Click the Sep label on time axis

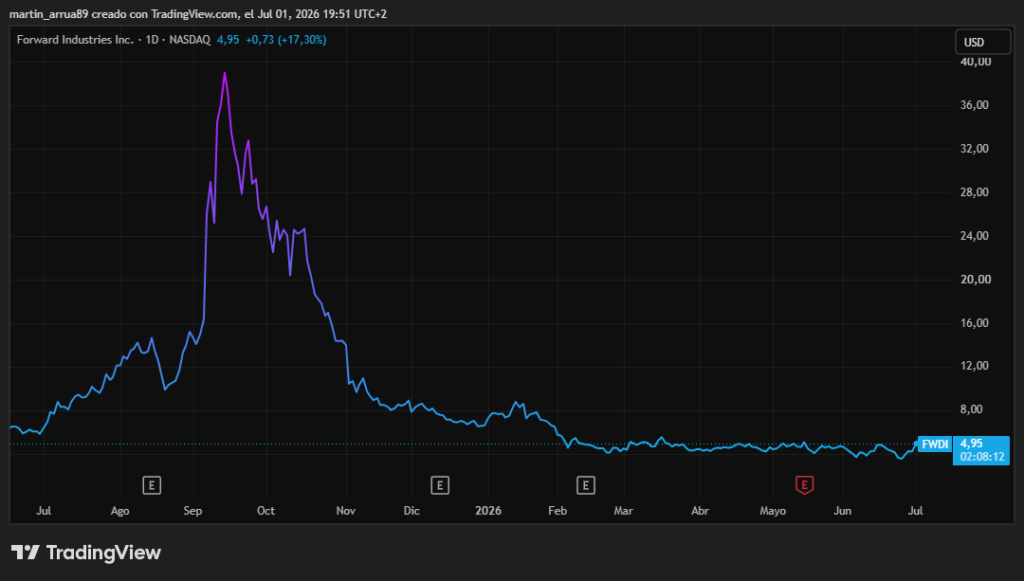193,511
